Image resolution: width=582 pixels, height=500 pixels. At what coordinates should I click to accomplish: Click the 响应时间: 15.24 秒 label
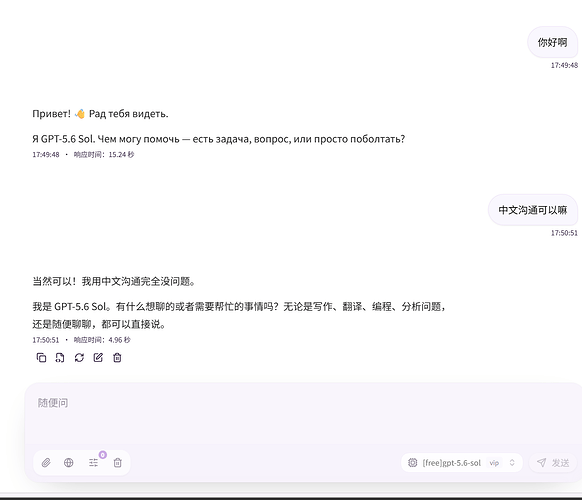[x=104, y=154]
